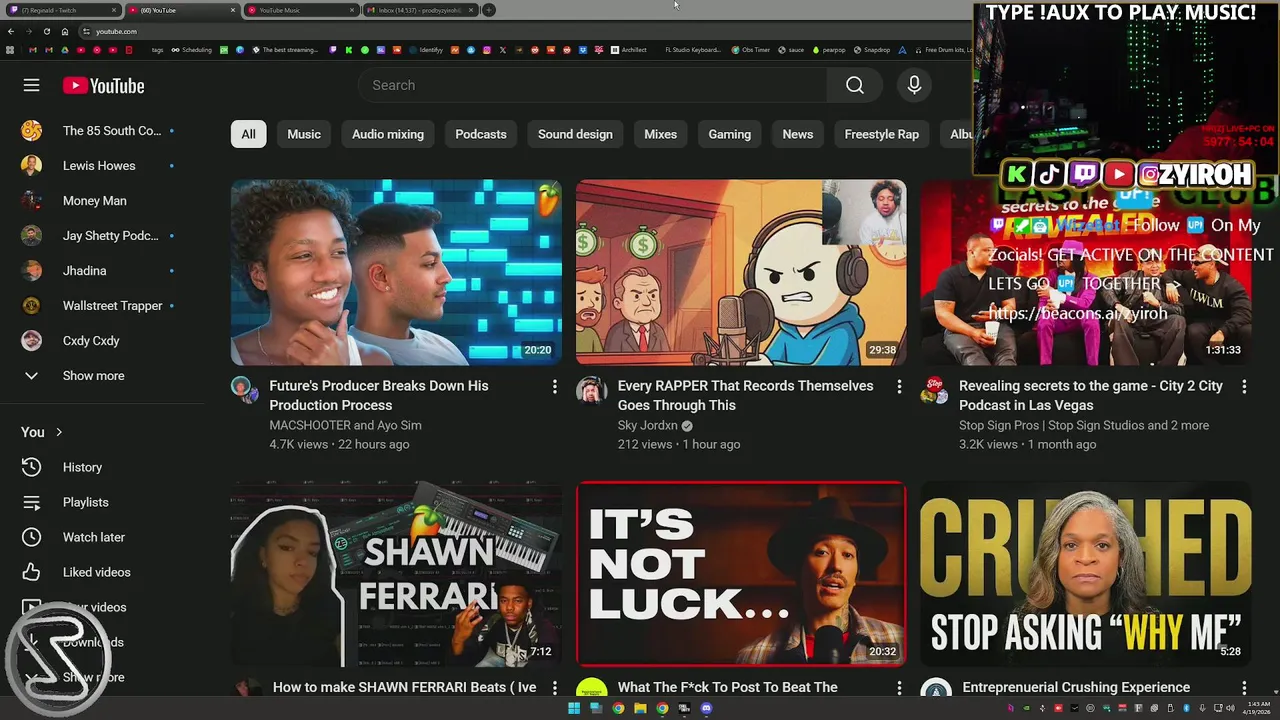Viewport: 1280px width, 720px height.
Task: Play Every RAPPER video thumbnail
Action: 741,272
